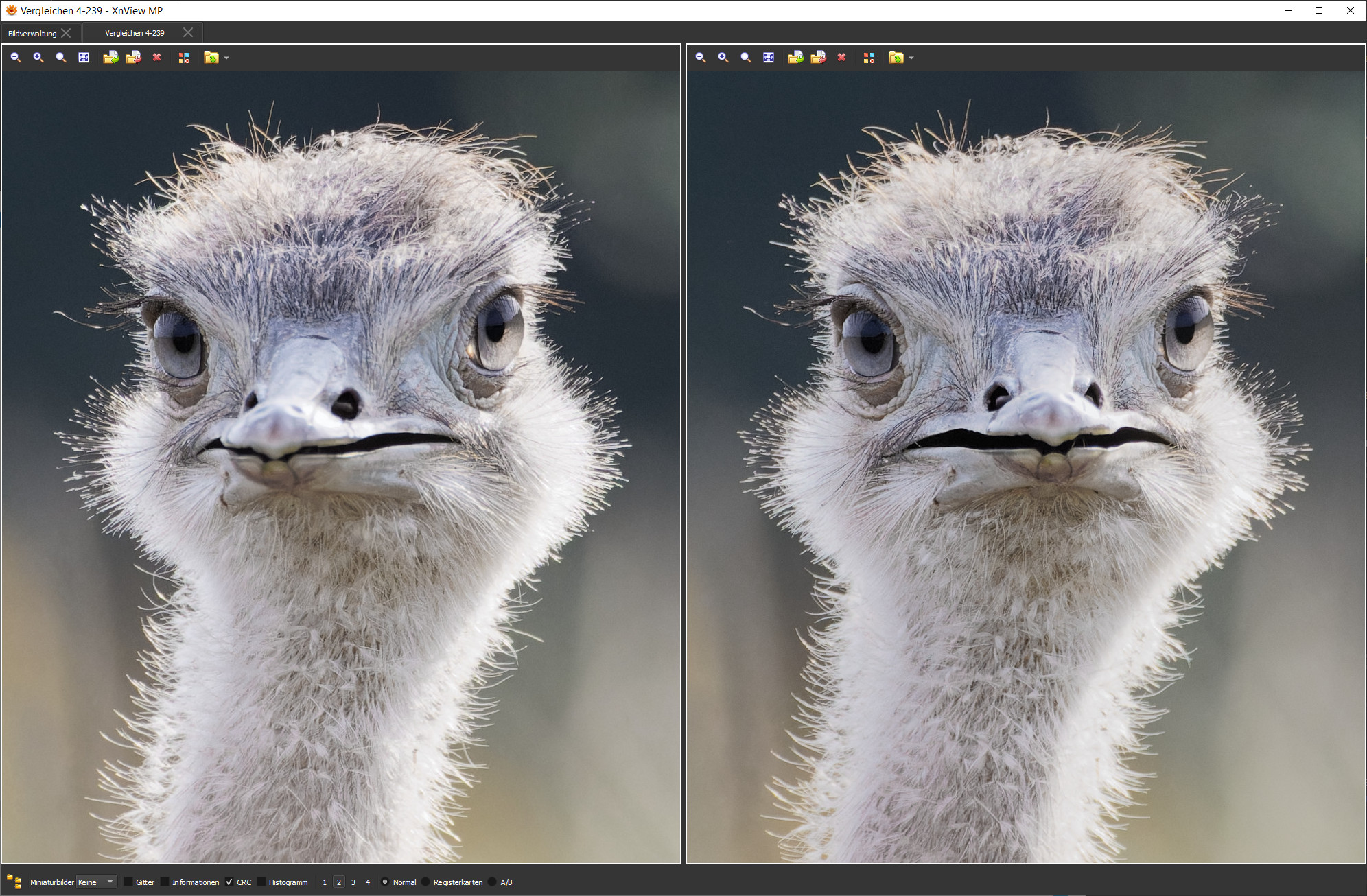This screenshot has width=1367, height=896.
Task: Uncheck the CRC checkbox
Action: (229, 882)
